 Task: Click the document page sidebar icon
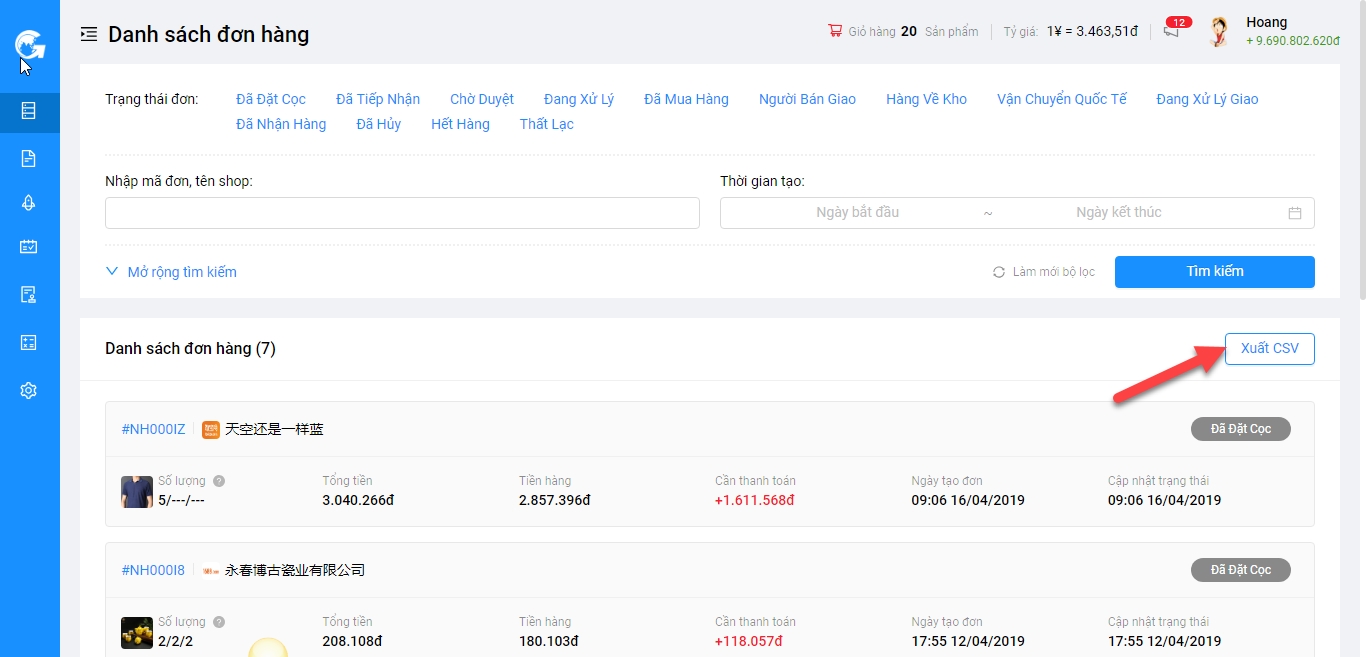29,158
